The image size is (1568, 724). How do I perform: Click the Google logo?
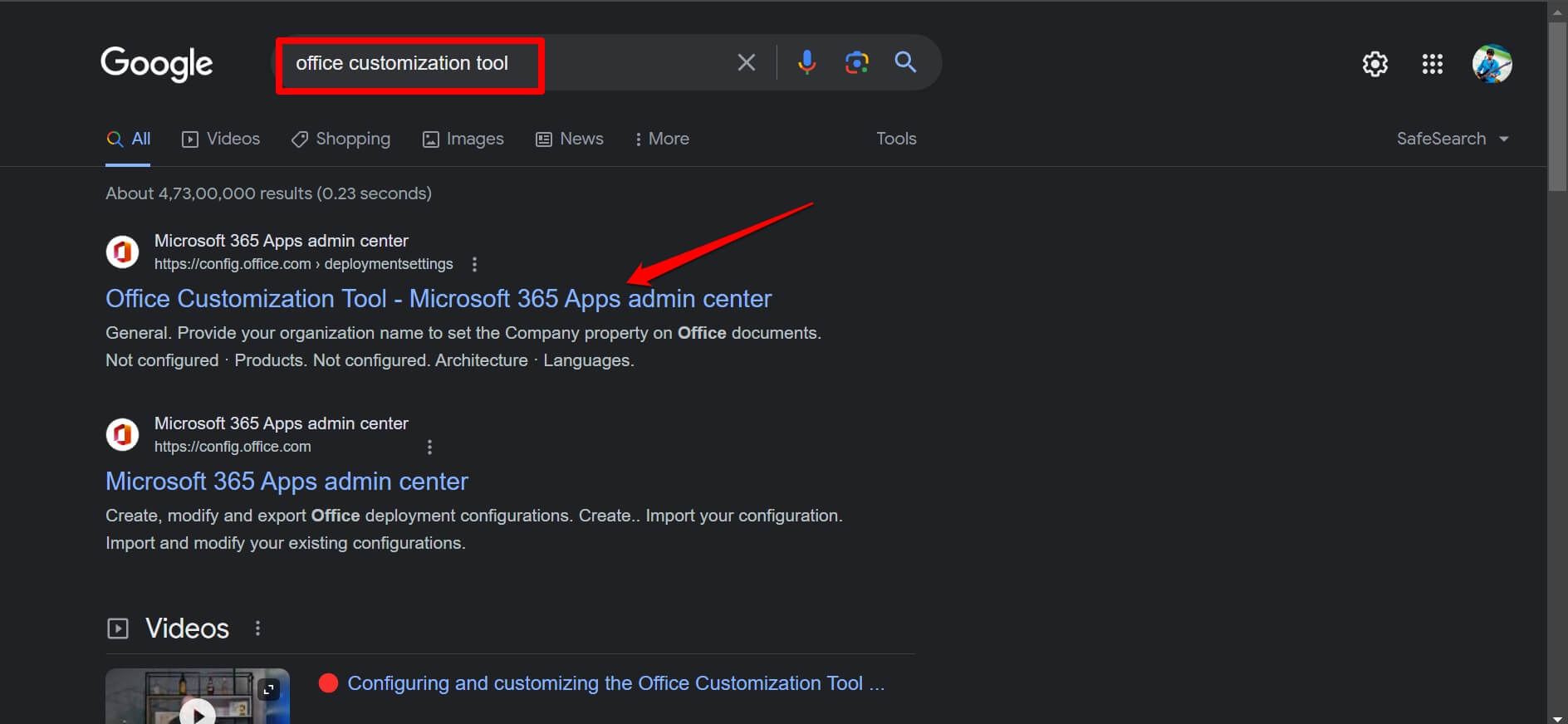point(156,63)
